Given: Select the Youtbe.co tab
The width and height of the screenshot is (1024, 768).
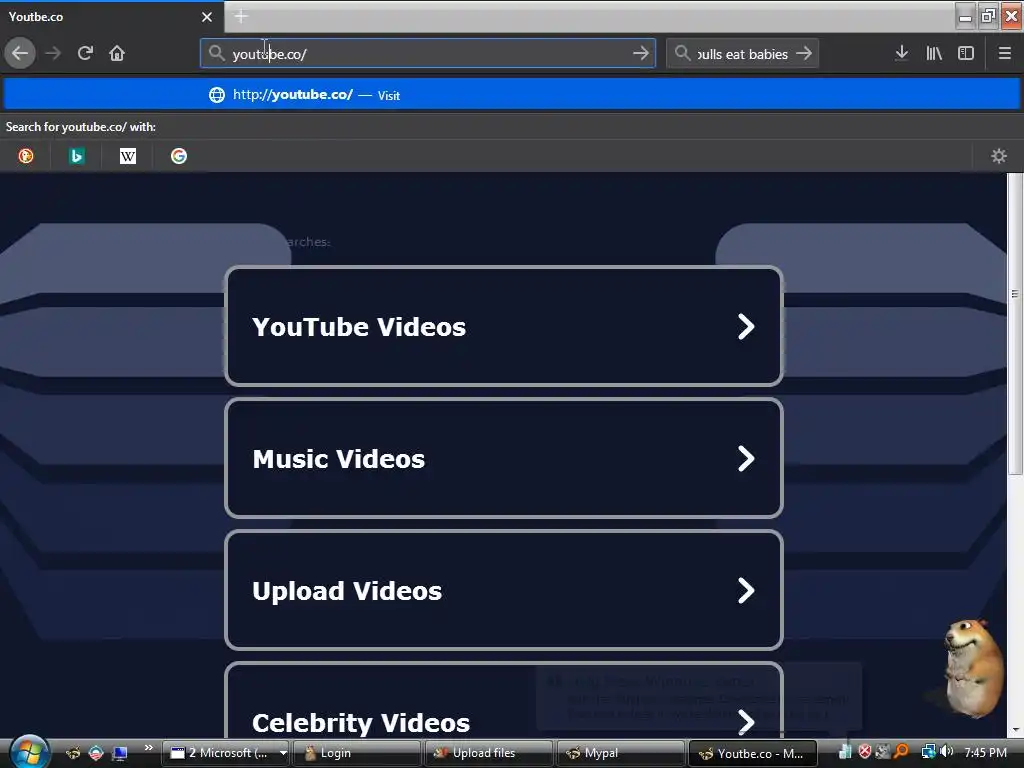Looking at the screenshot, I should pos(112,17).
